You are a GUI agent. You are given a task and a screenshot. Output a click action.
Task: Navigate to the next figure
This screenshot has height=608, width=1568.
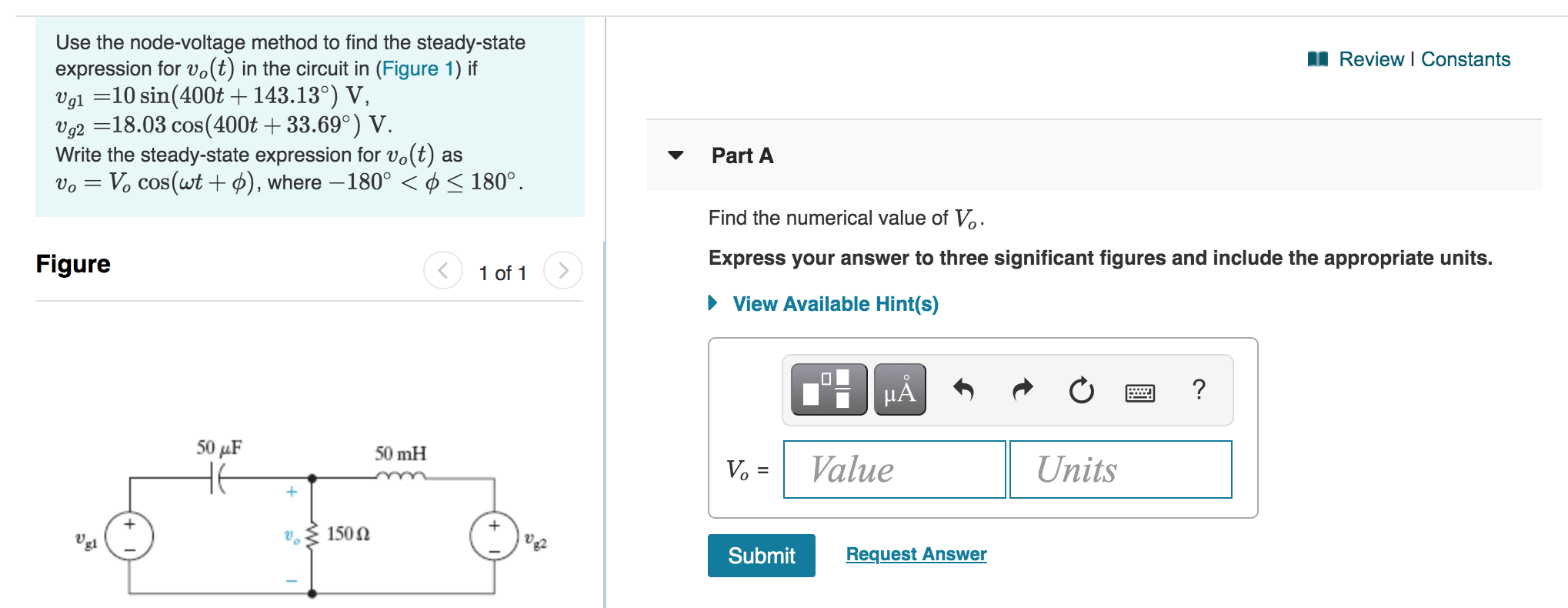[564, 271]
